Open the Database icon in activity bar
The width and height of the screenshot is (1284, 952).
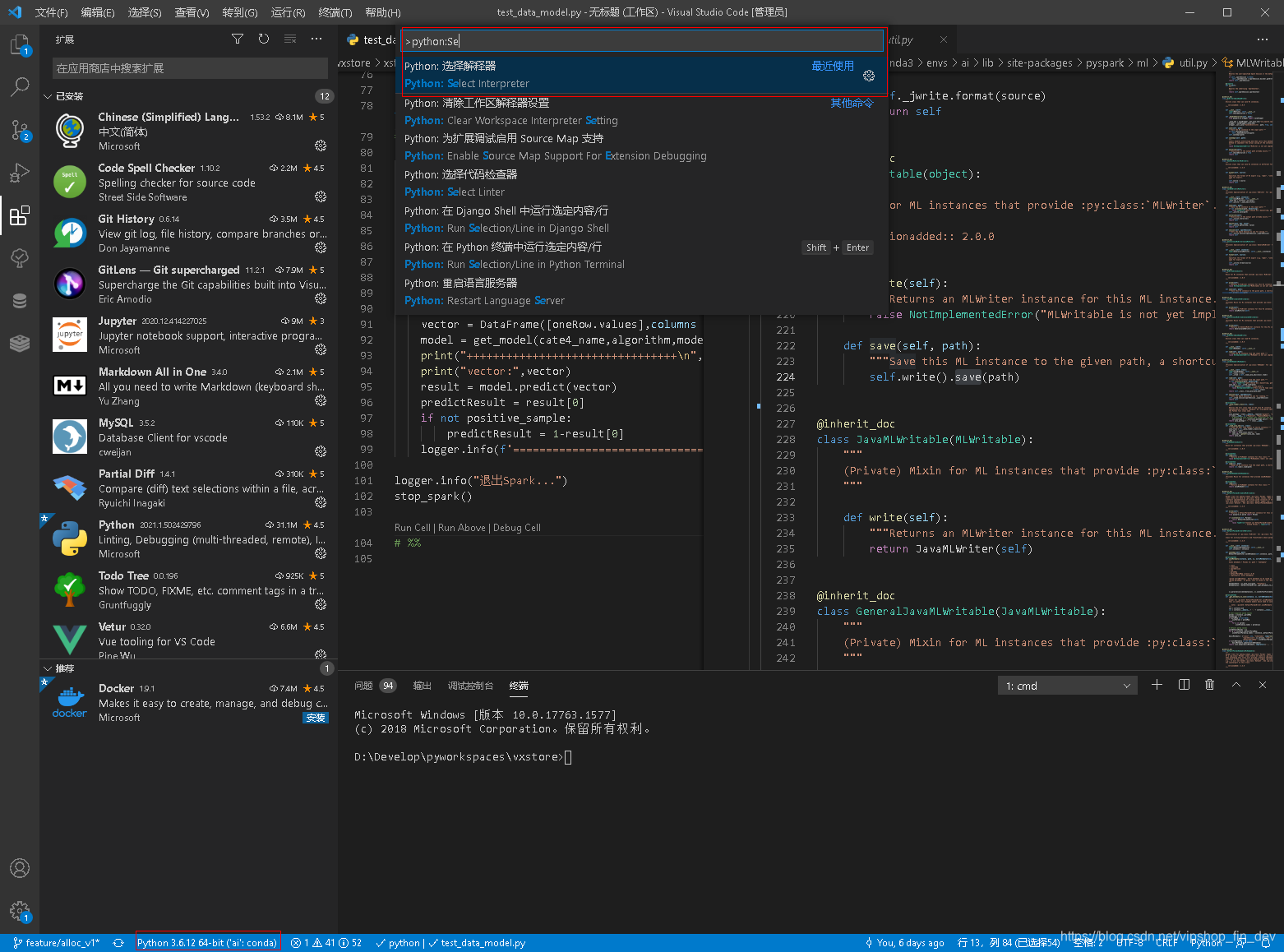[x=20, y=301]
